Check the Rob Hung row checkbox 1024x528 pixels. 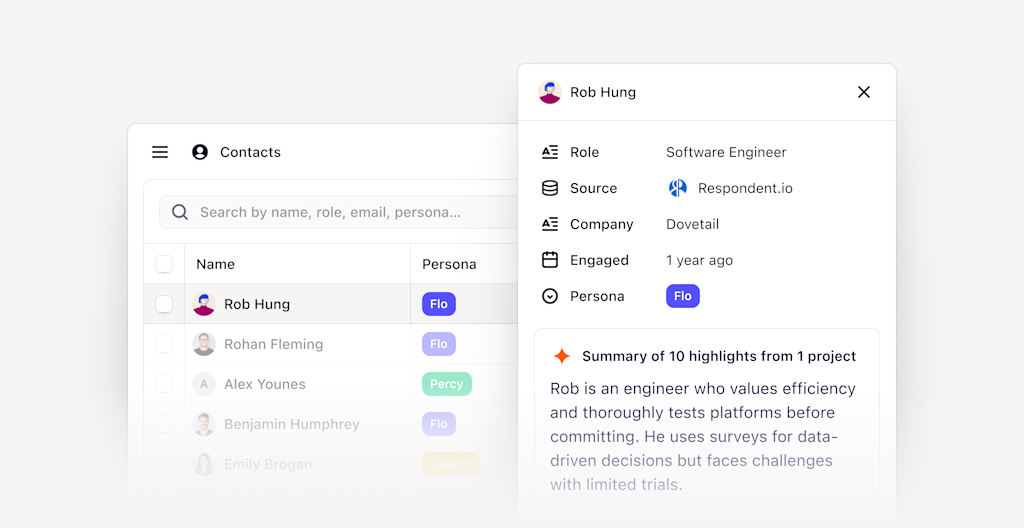(164, 304)
